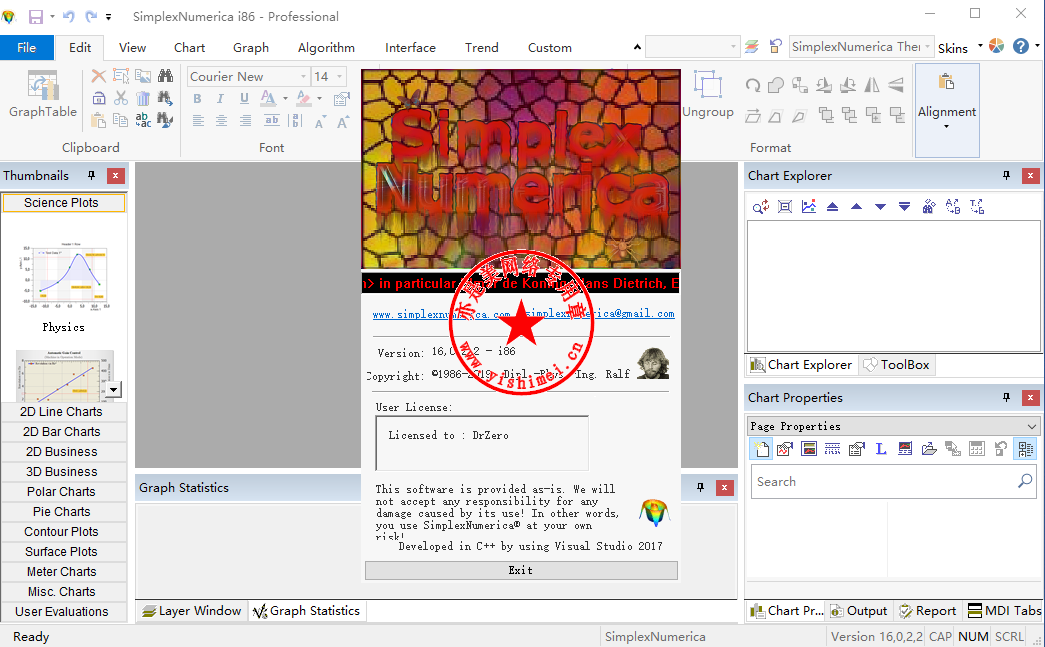Toggle center text alignment
Screen dimensions: 1045x647
[221, 121]
